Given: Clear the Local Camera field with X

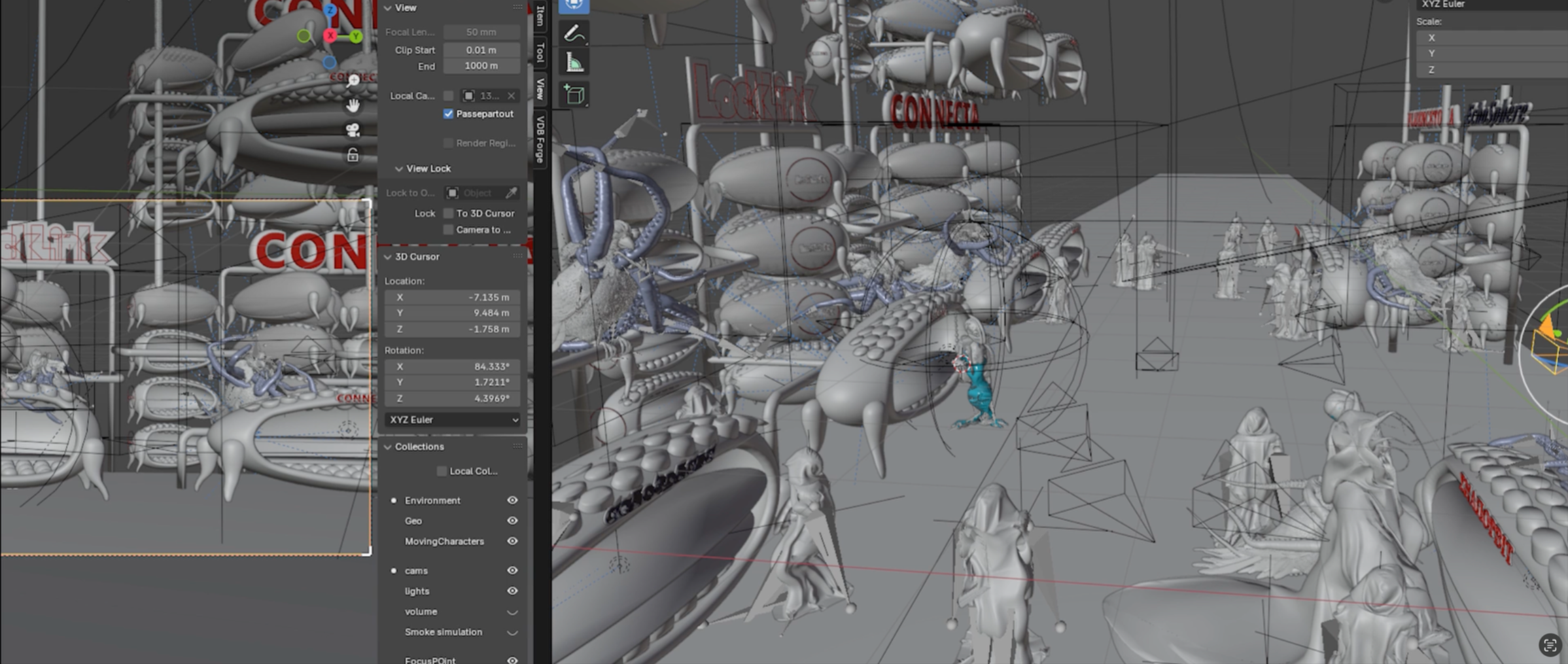Looking at the screenshot, I should tap(511, 96).
